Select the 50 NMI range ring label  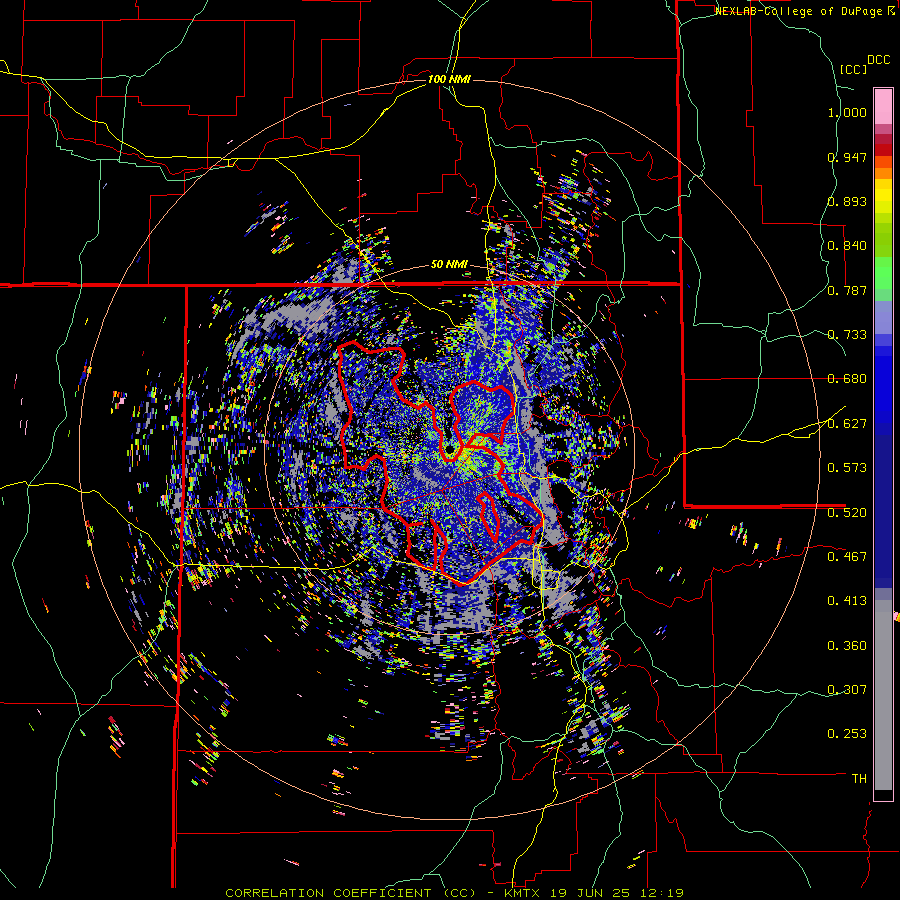pyautogui.click(x=449, y=265)
